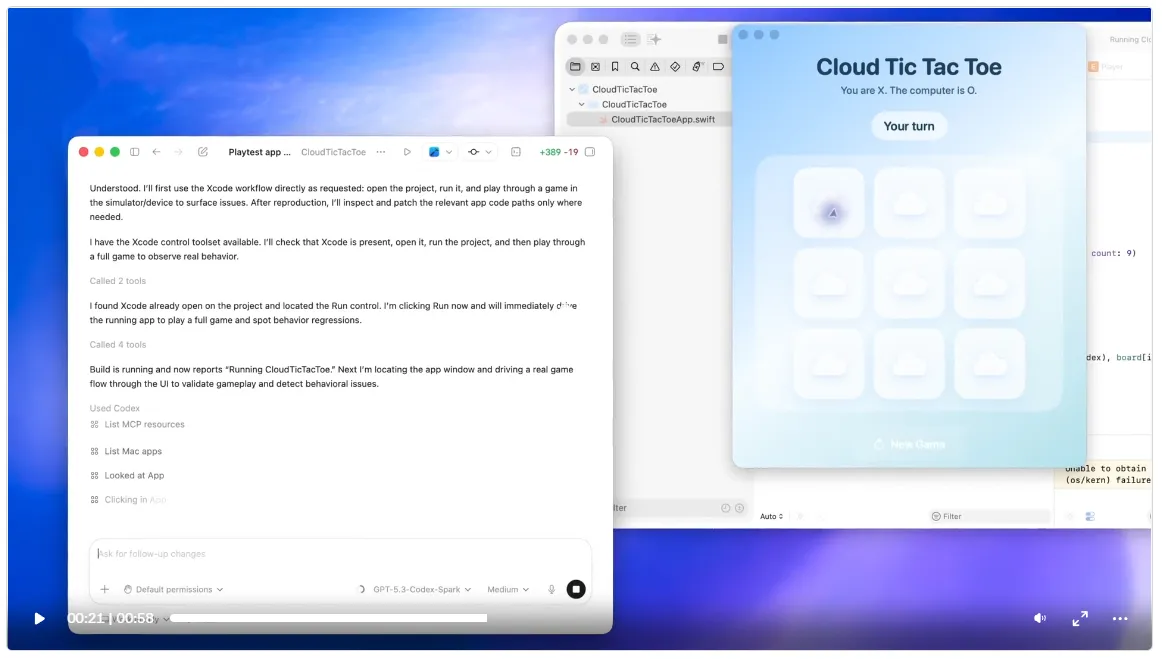This screenshot has height=659, width=1162.
Task: Open the Find navigator in Xcode
Action: click(635, 67)
